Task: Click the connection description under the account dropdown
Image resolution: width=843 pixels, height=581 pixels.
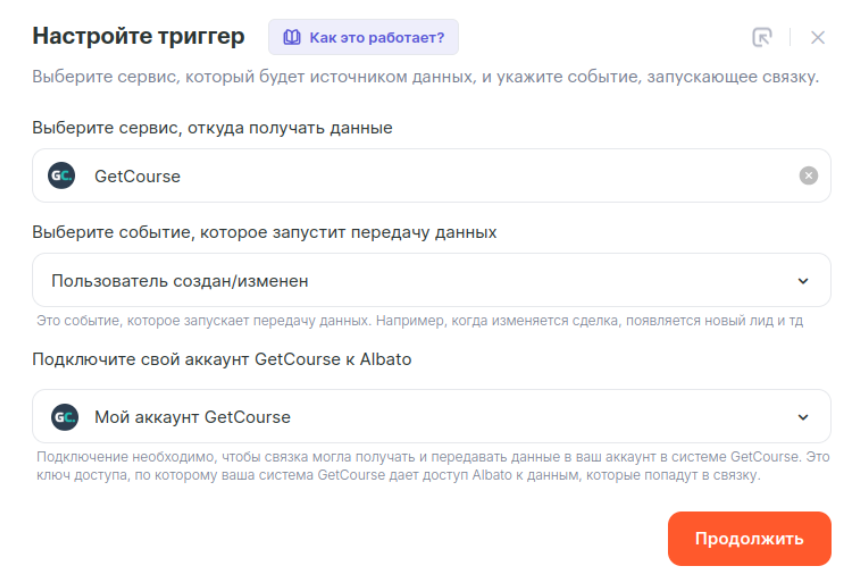Action: pos(430,465)
